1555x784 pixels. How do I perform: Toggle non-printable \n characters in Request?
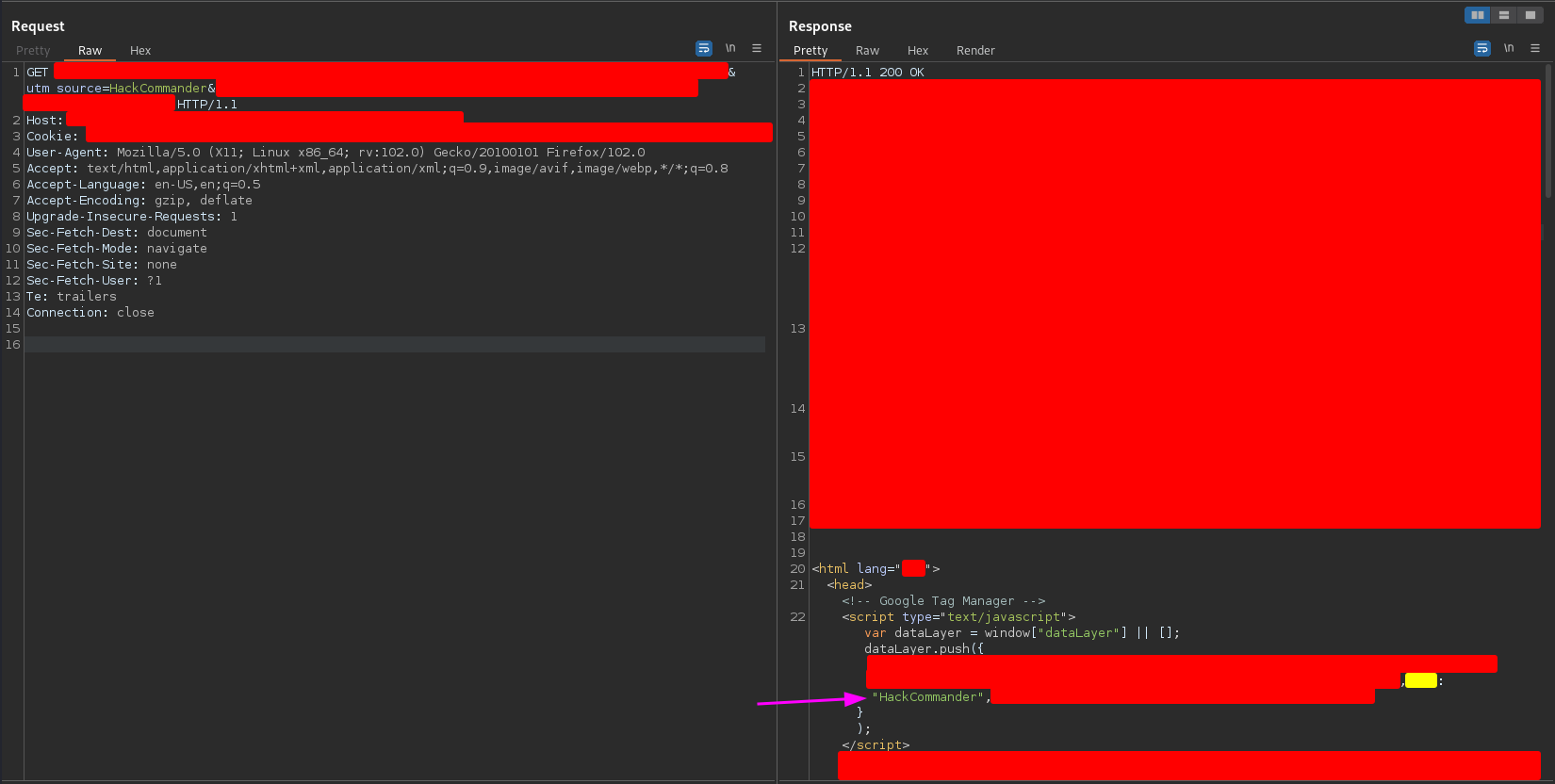730,48
